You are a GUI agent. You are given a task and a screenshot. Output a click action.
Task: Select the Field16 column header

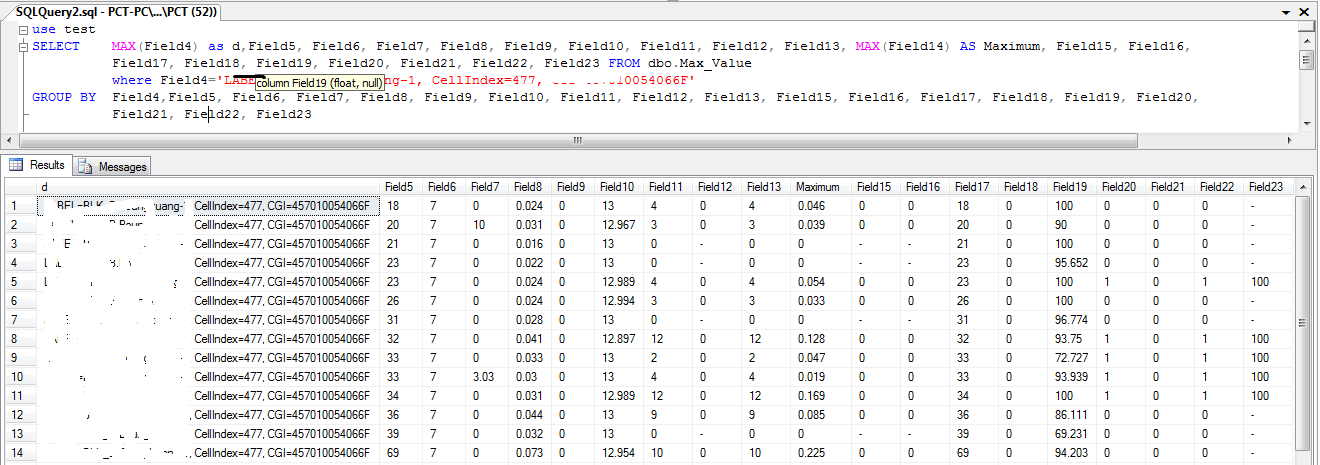(x=927, y=187)
